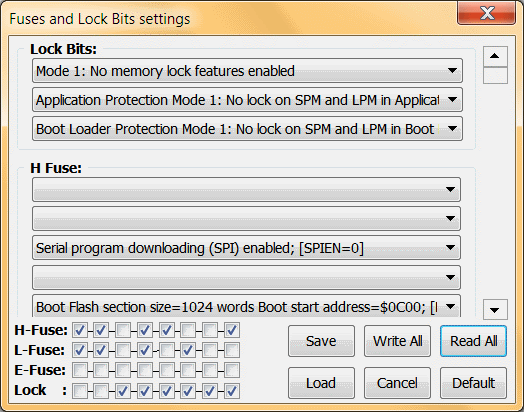Click the Write All button
Screen dimensions: 524x412
tap(397, 341)
